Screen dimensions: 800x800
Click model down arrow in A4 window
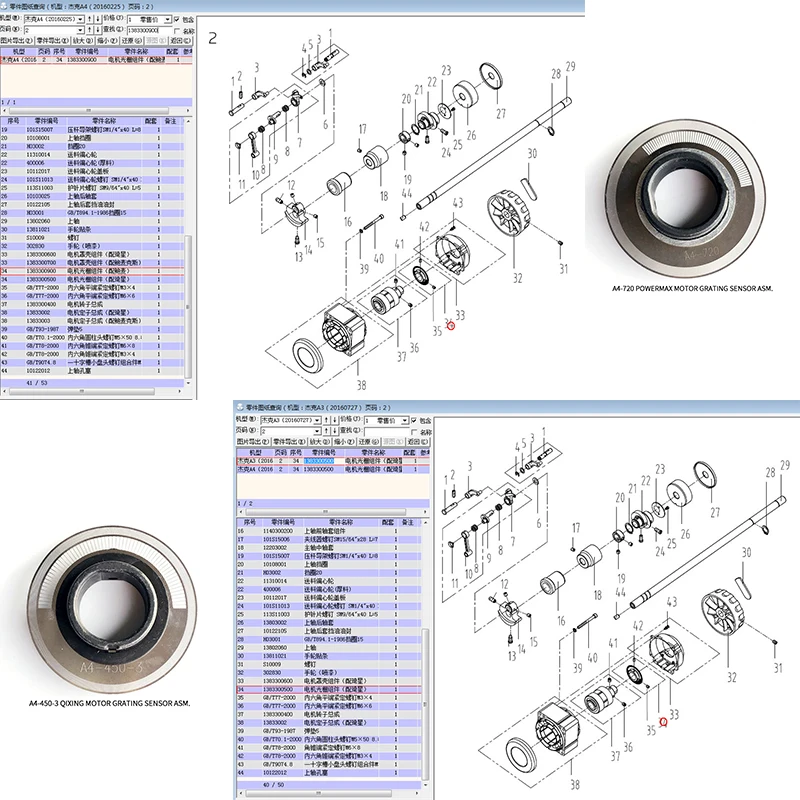[98, 19]
